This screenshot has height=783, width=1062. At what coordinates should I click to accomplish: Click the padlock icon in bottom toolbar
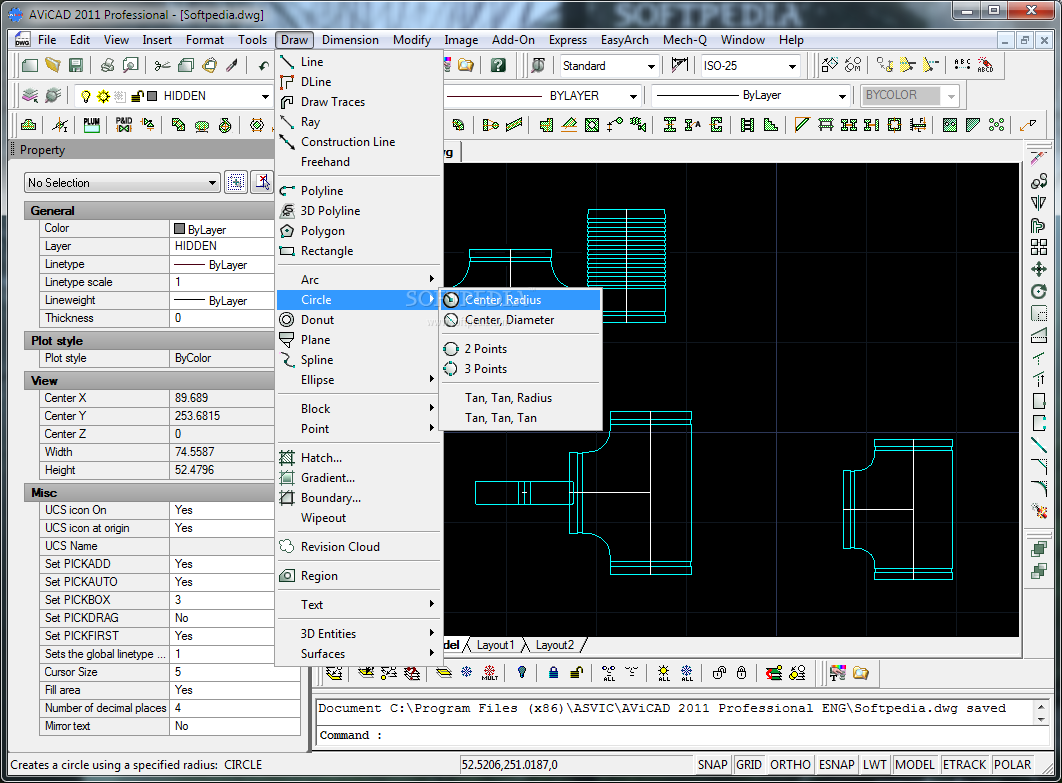[x=553, y=673]
